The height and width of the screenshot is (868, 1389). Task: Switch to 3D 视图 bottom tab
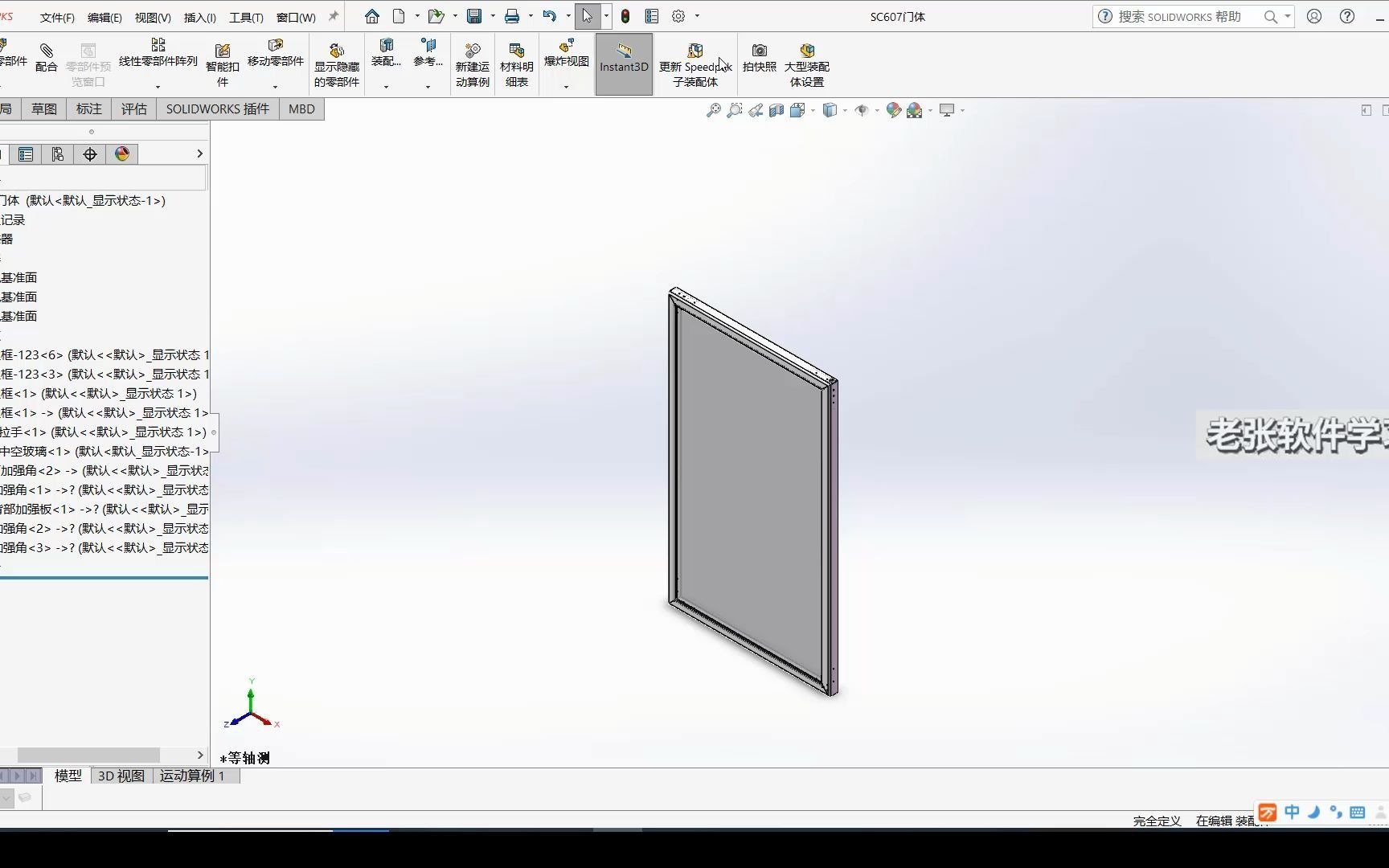(x=121, y=776)
